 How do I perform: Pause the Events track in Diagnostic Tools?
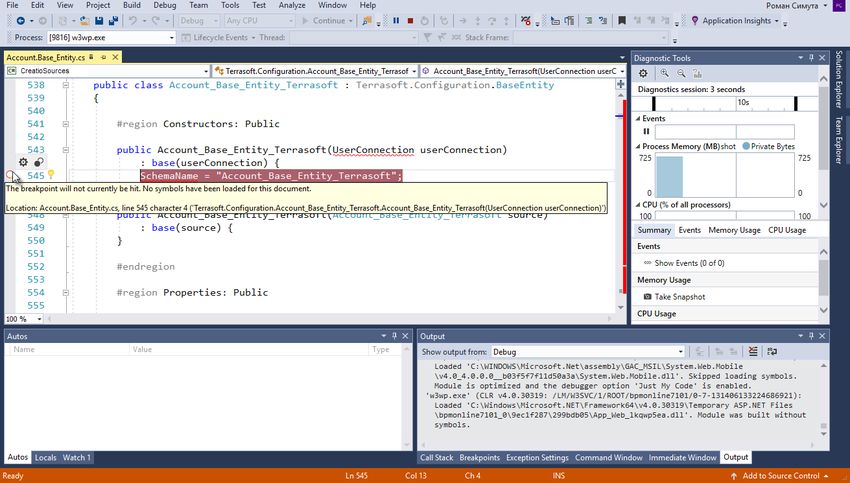point(646,131)
